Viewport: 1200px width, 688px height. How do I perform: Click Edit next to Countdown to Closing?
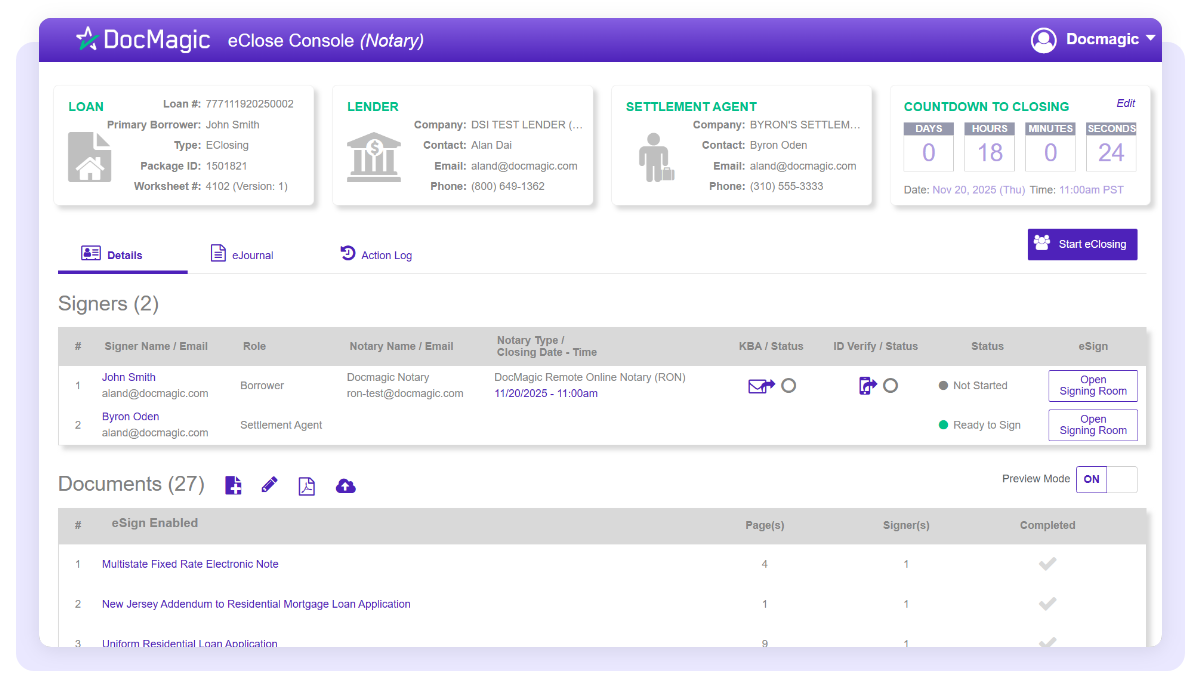tap(1126, 103)
